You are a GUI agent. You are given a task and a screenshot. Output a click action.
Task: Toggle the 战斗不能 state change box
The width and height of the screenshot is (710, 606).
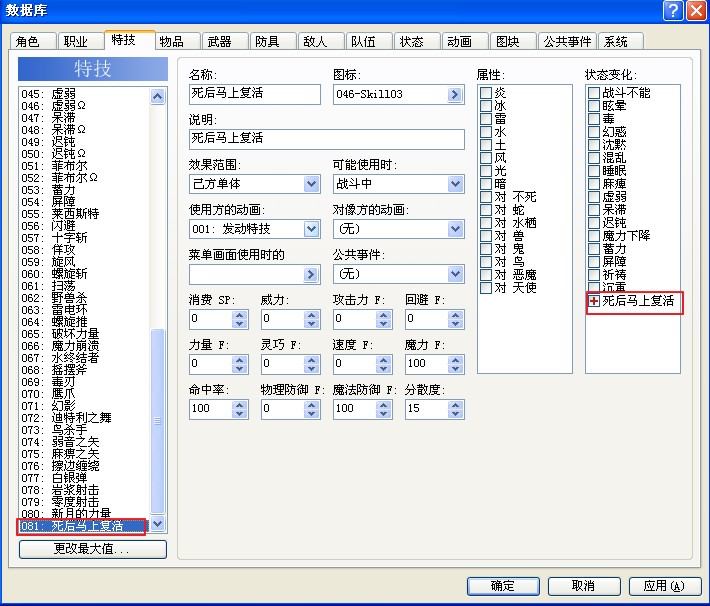594,93
